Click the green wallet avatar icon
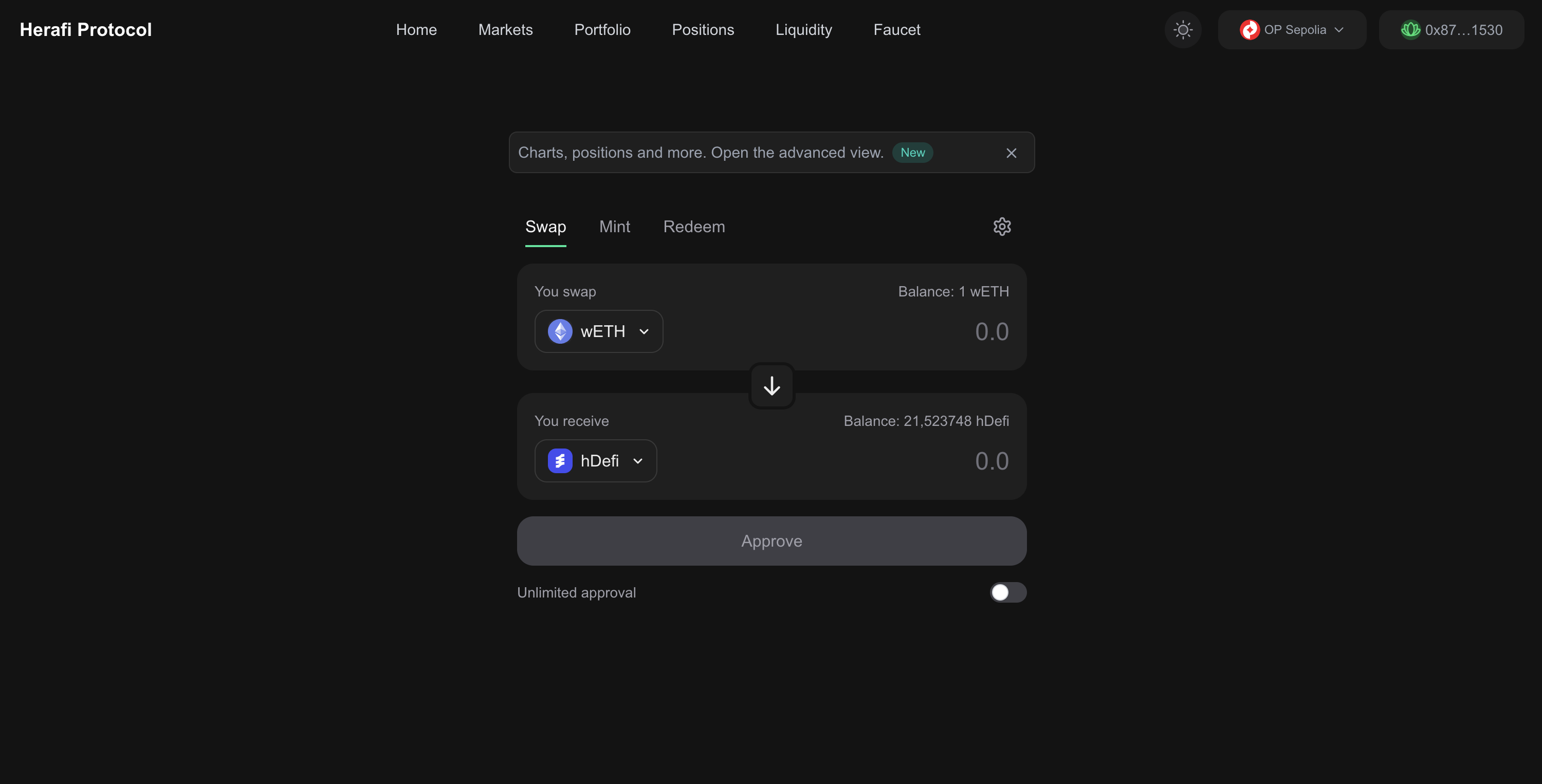Viewport: 1542px width, 784px height. click(1410, 30)
